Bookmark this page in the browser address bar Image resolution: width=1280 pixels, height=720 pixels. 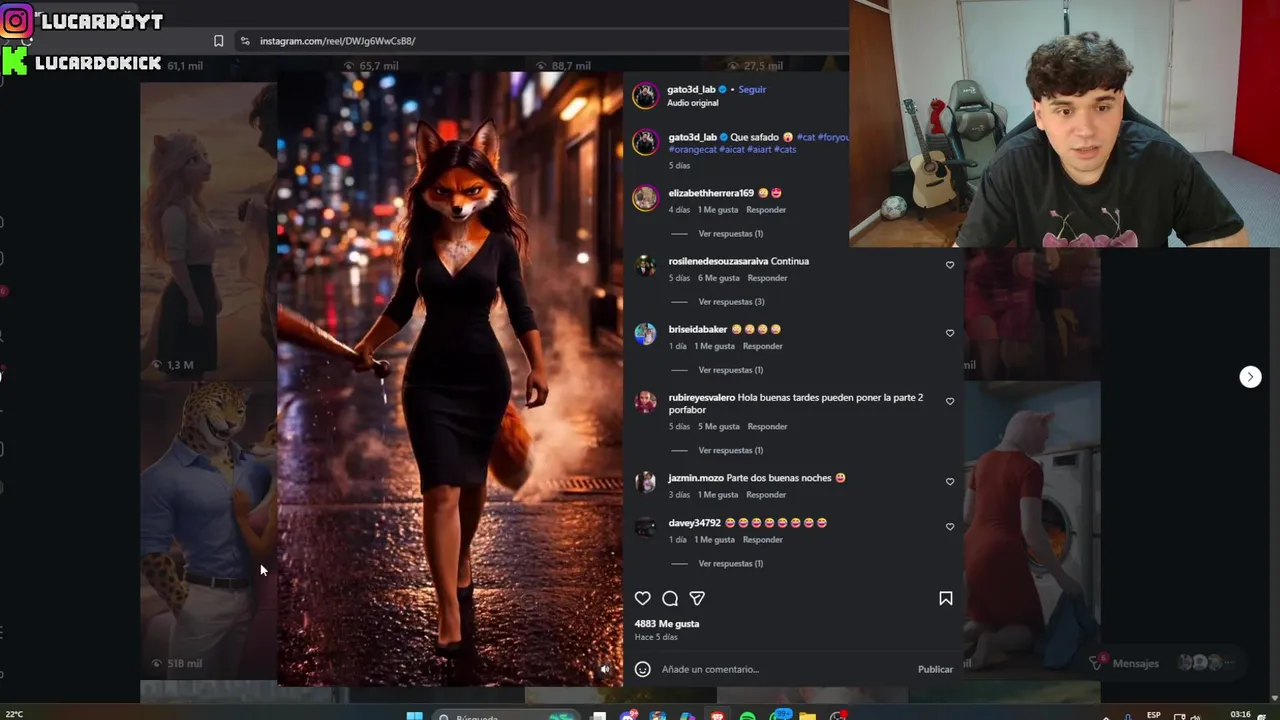point(218,41)
